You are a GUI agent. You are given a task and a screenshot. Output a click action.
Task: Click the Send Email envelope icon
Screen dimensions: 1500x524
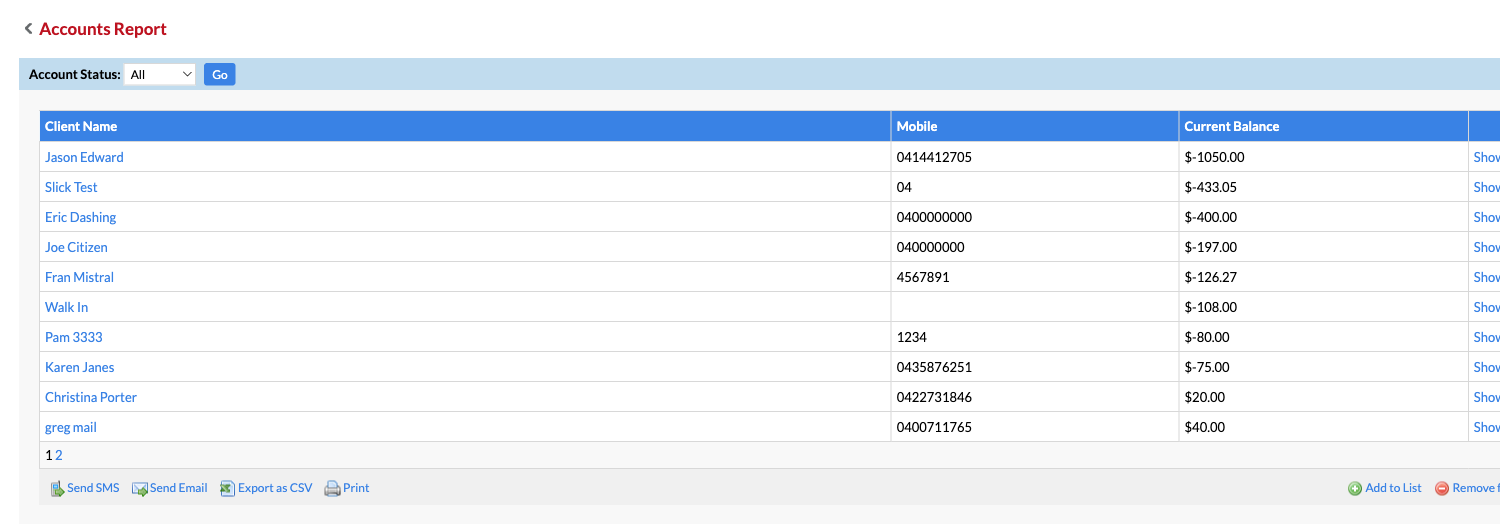tap(140, 489)
